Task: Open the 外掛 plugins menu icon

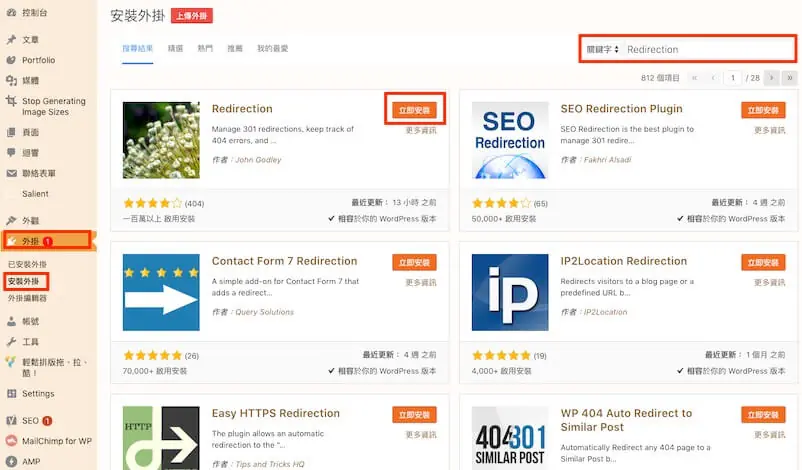Action: (11, 241)
